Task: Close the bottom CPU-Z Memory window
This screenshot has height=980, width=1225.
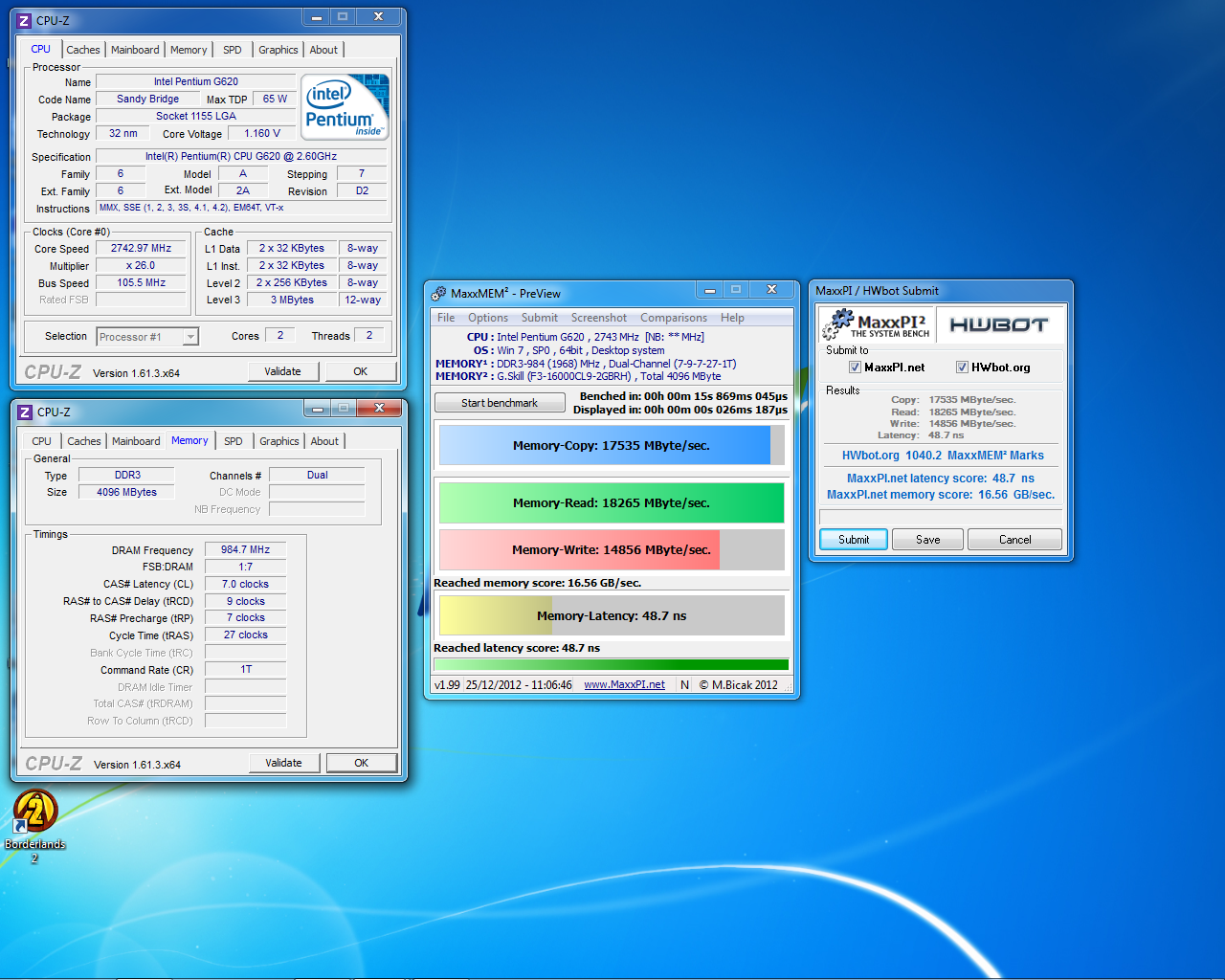Action: [x=379, y=409]
